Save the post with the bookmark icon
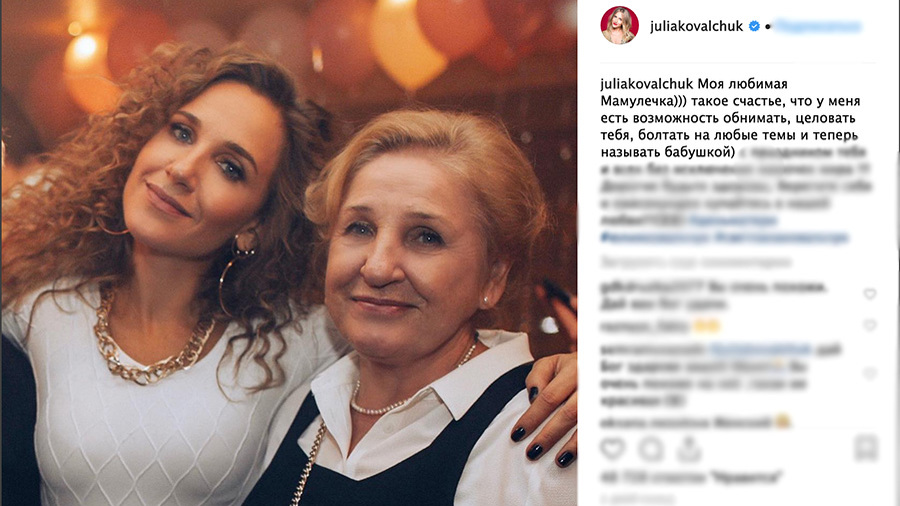The image size is (900, 506). [866, 449]
